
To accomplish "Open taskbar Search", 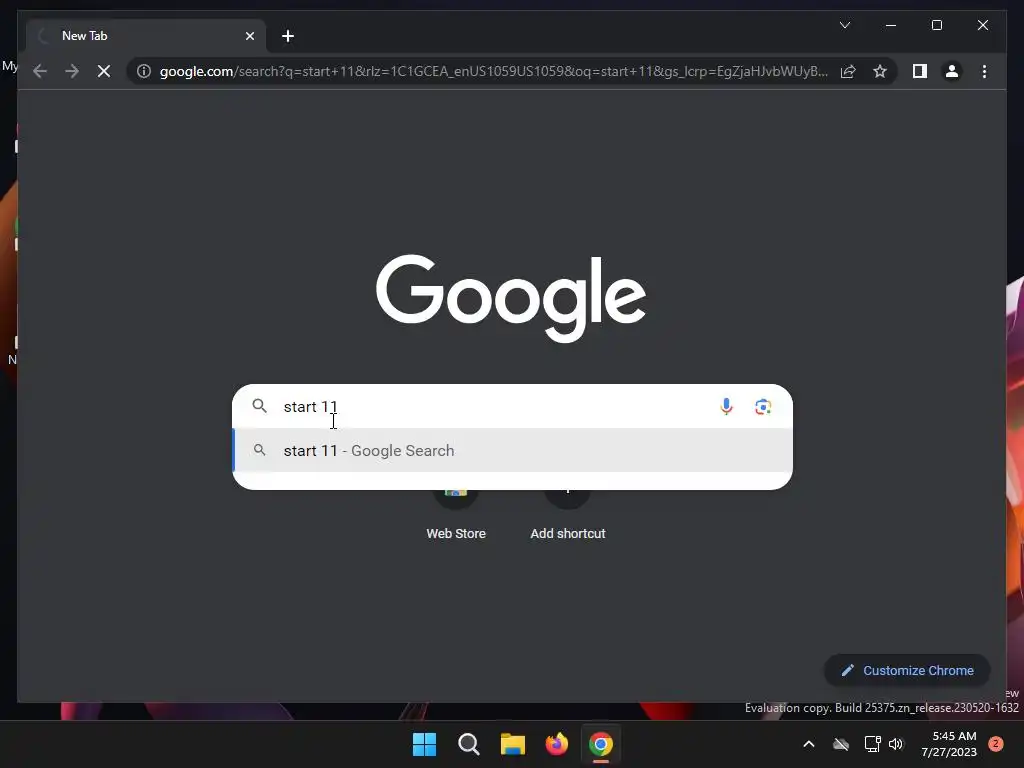I will [x=468, y=744].
